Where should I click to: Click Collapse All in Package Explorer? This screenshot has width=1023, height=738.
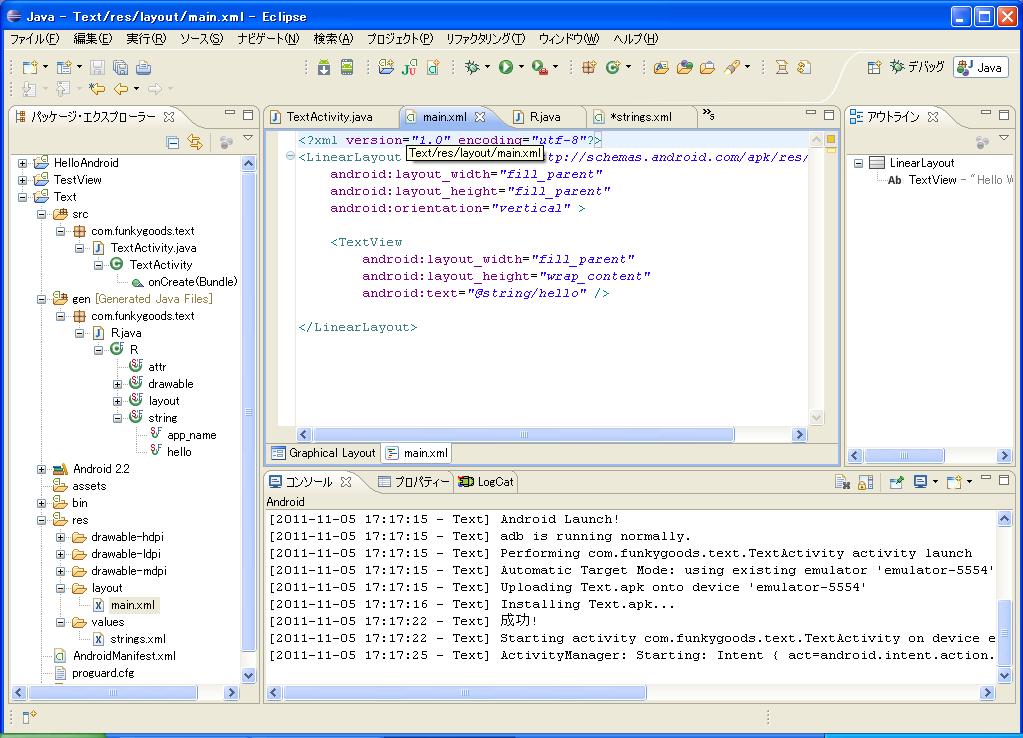(x=173, y=142)
